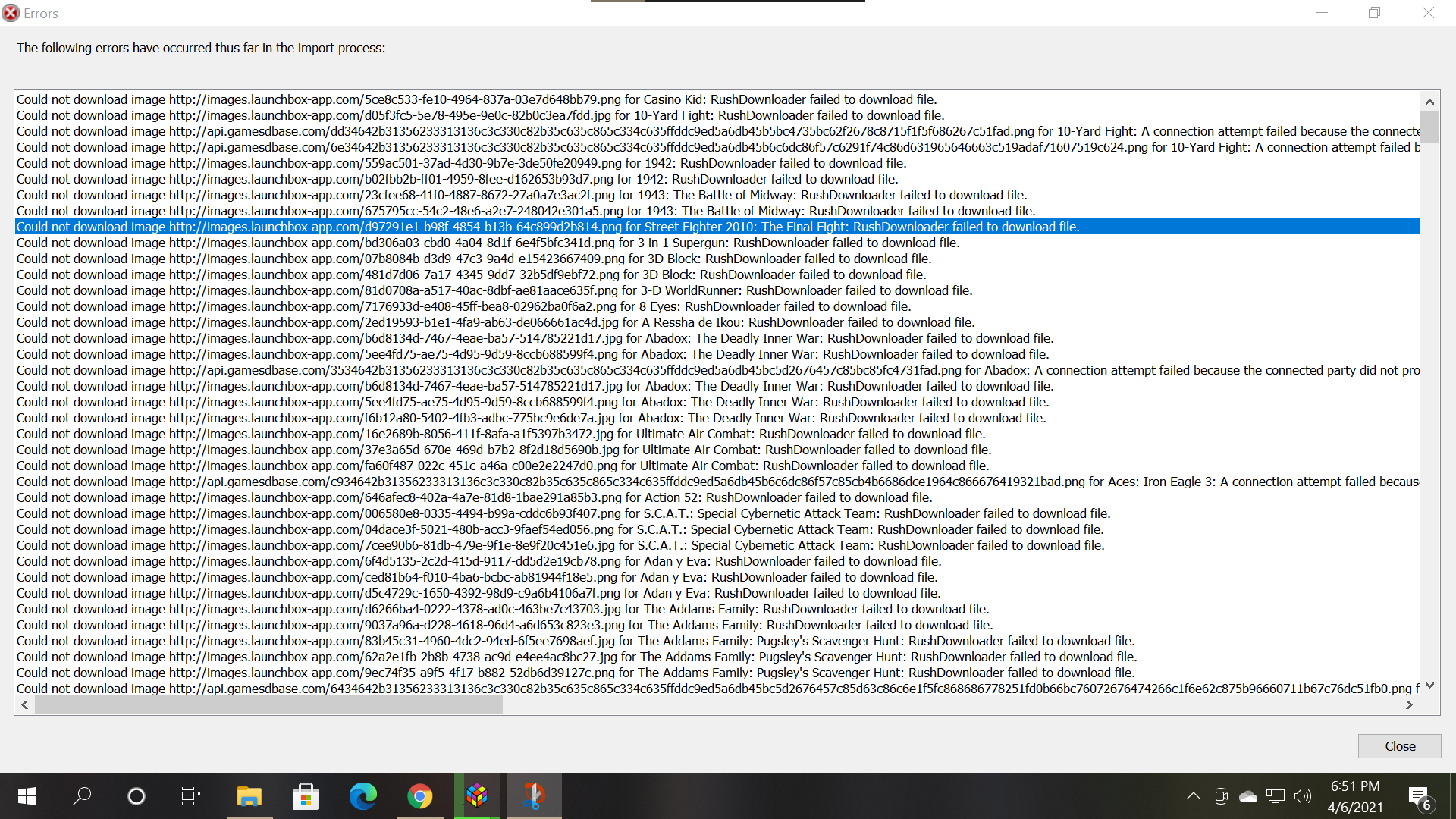Open volume speaker tray icon
Viewport: 1456px width, 819px height.
(x=1303, y=796)
